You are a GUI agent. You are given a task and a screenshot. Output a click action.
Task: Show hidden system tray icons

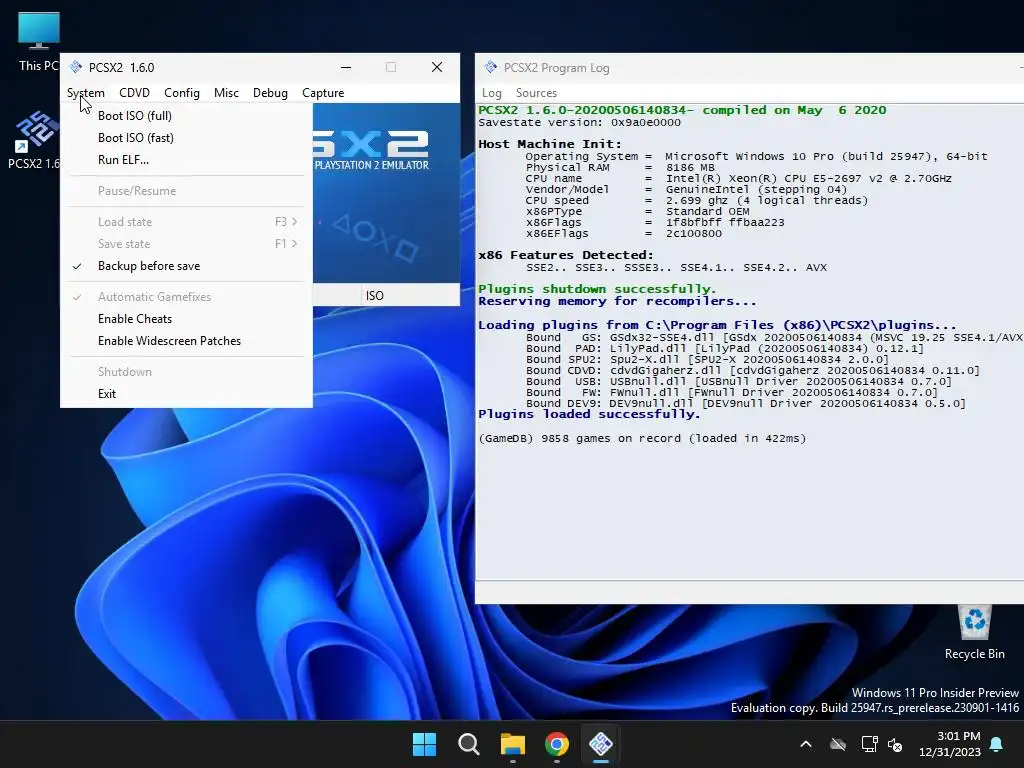click(806, 744)
